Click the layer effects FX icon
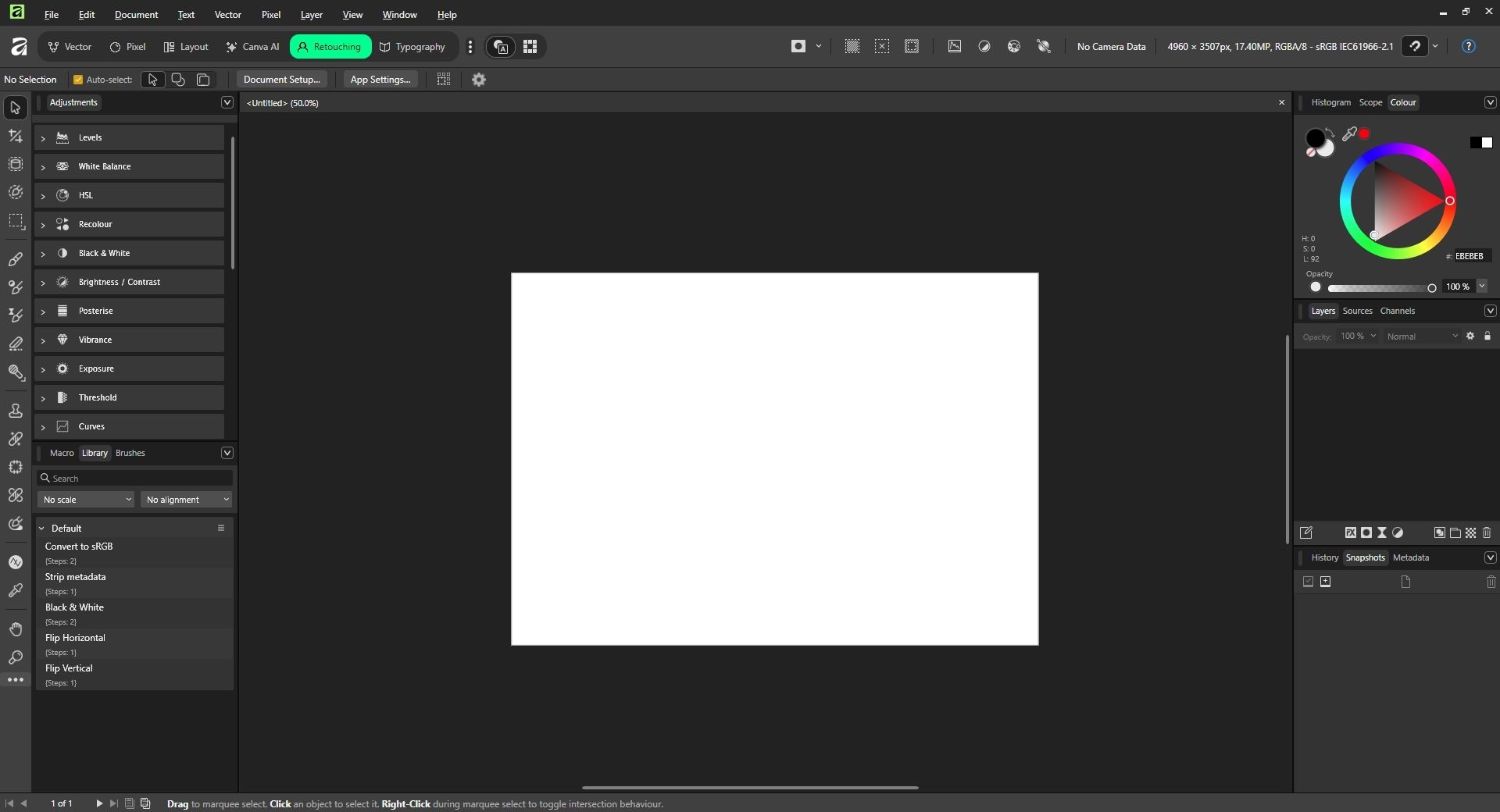This screenshot has height=812, width=1500. 1350,533
